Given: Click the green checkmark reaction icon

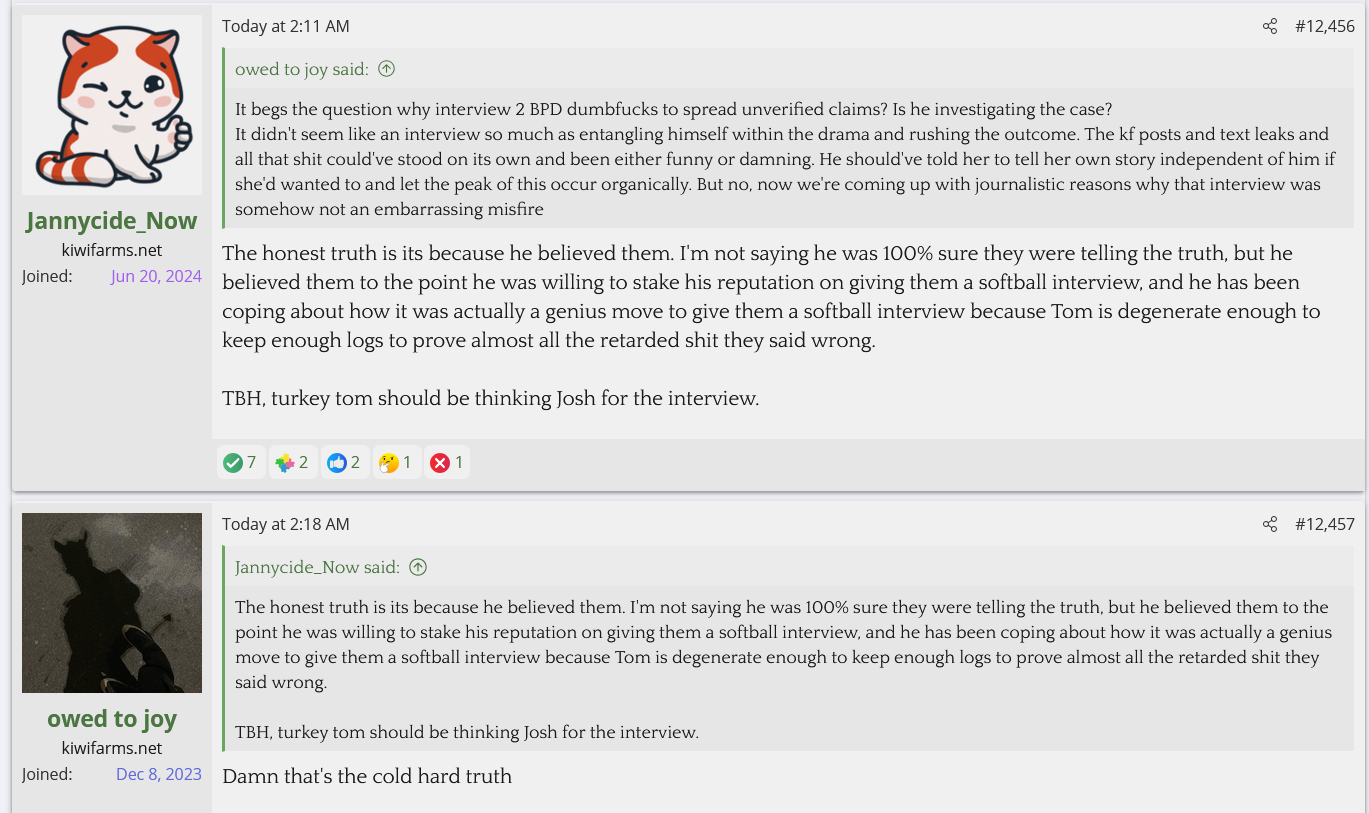Looking at the screenshot, I should [x=233, y=463].
